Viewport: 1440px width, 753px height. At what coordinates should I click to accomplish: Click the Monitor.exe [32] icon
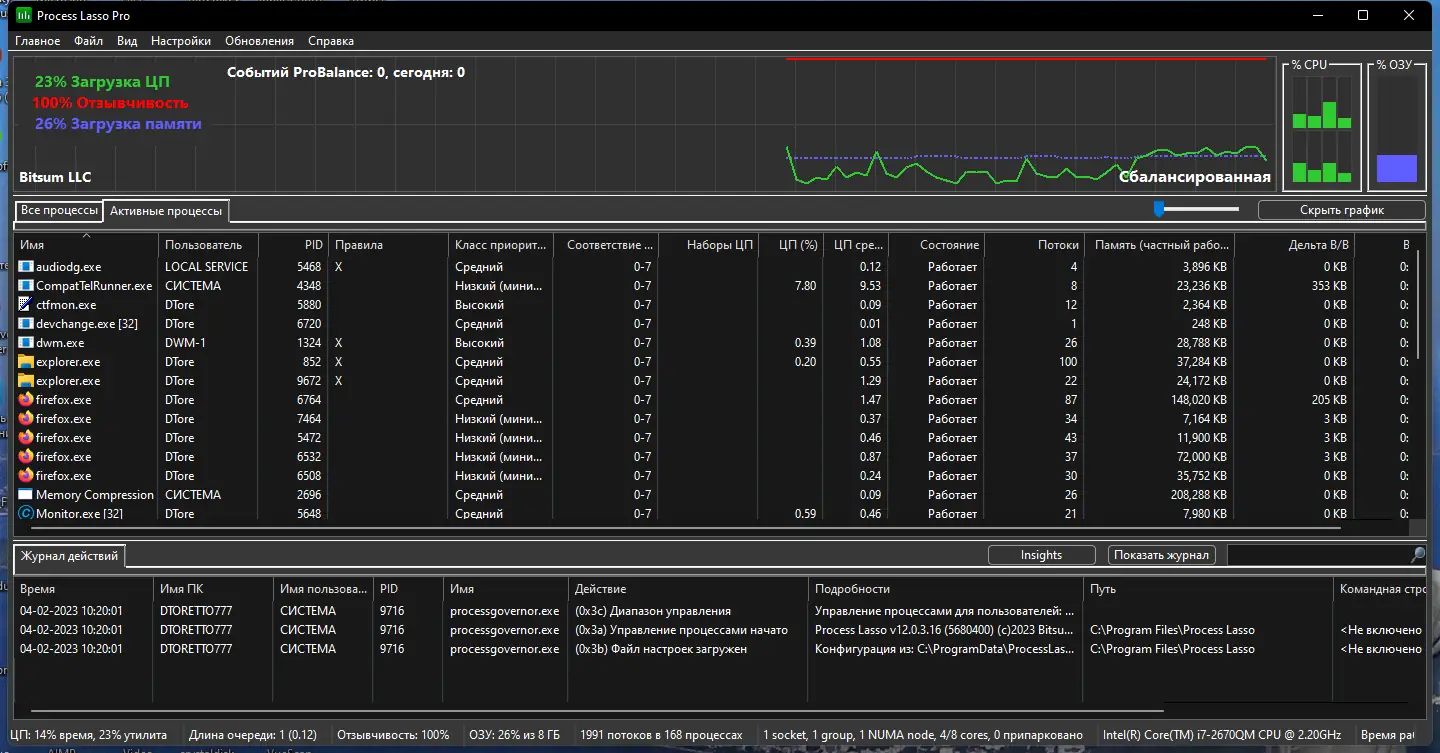(x=26, y=514)
